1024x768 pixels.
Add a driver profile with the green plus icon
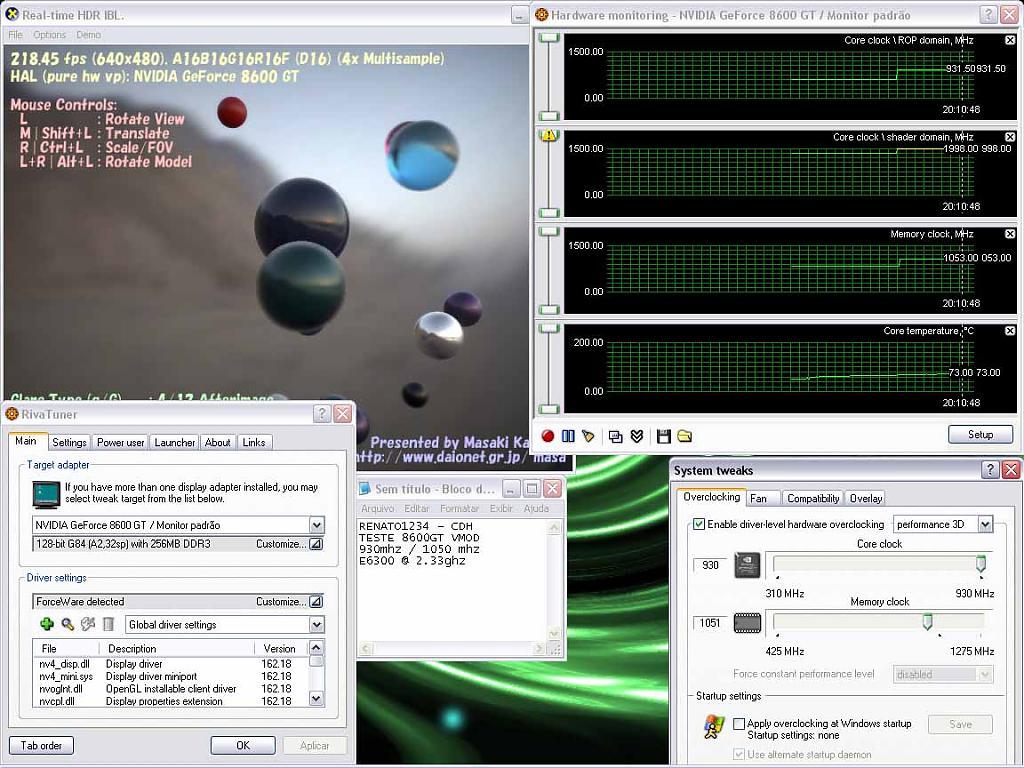(46, 624)
